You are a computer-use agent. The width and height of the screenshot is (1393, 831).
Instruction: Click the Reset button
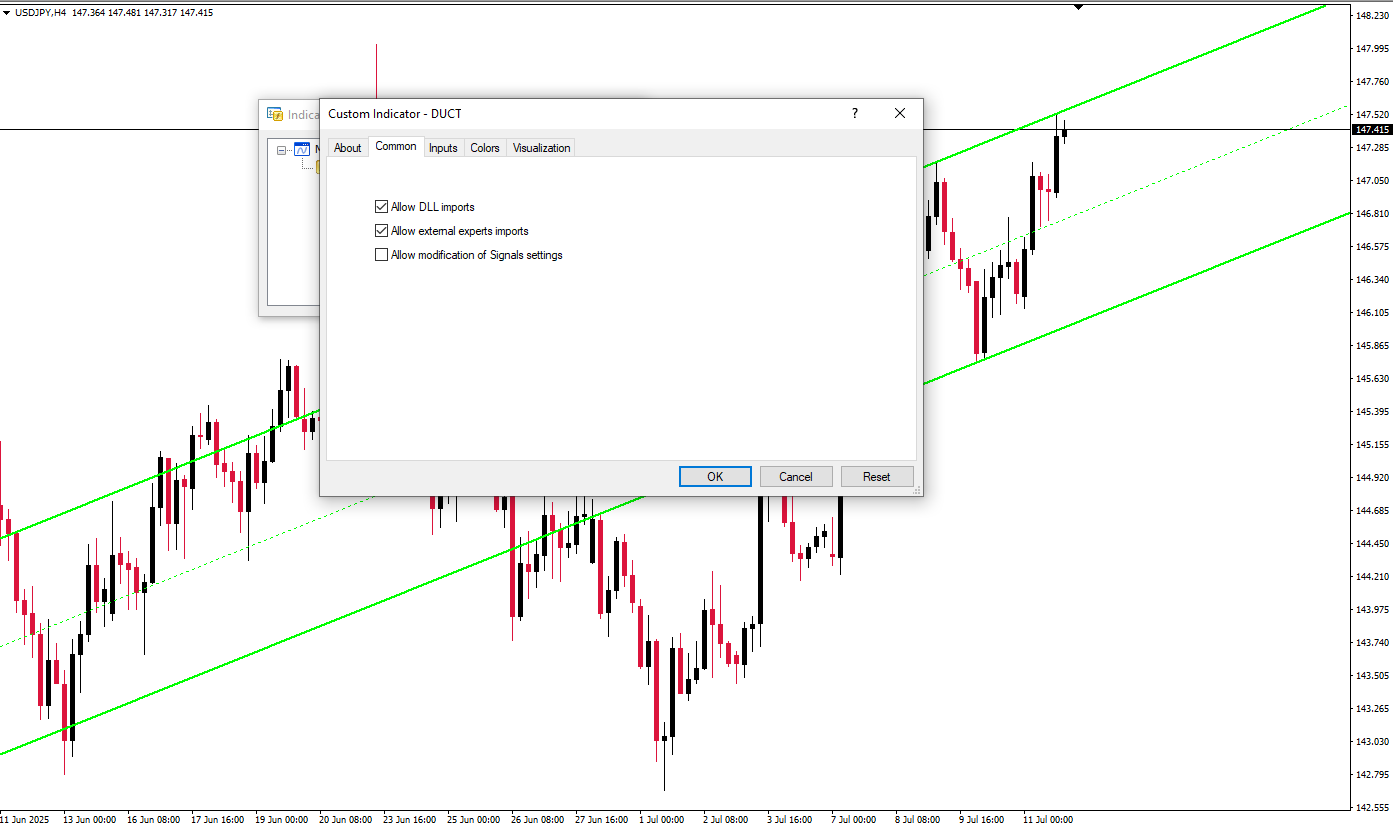click(x=877, y=477)
